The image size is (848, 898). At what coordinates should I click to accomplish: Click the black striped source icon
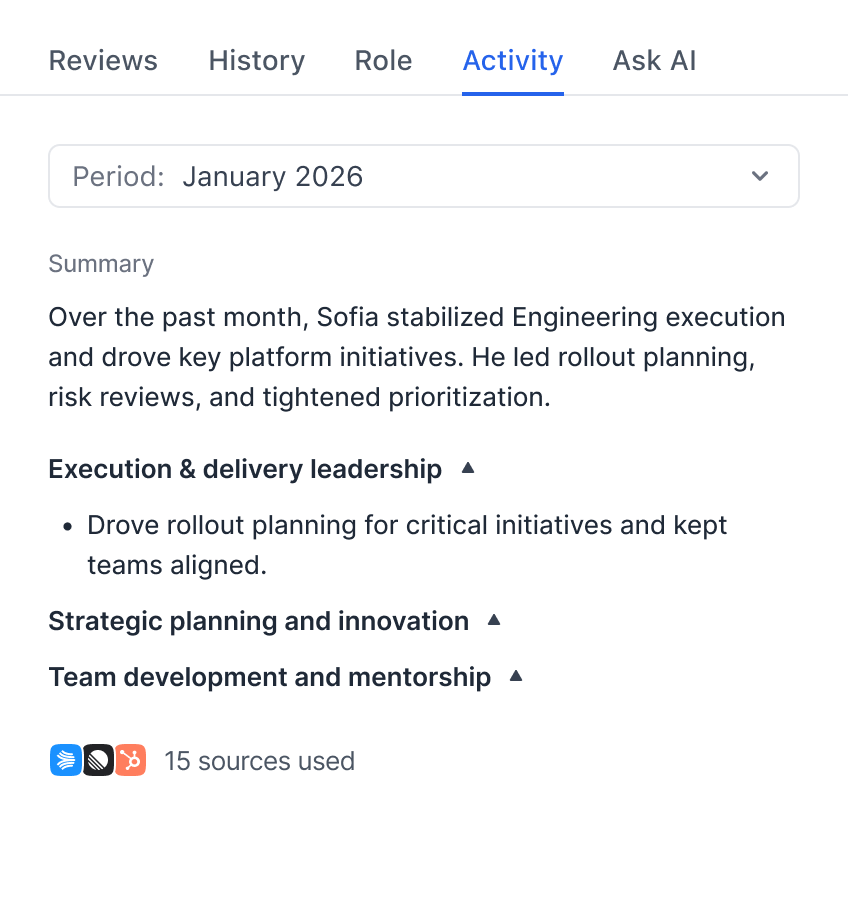(98, 760)
